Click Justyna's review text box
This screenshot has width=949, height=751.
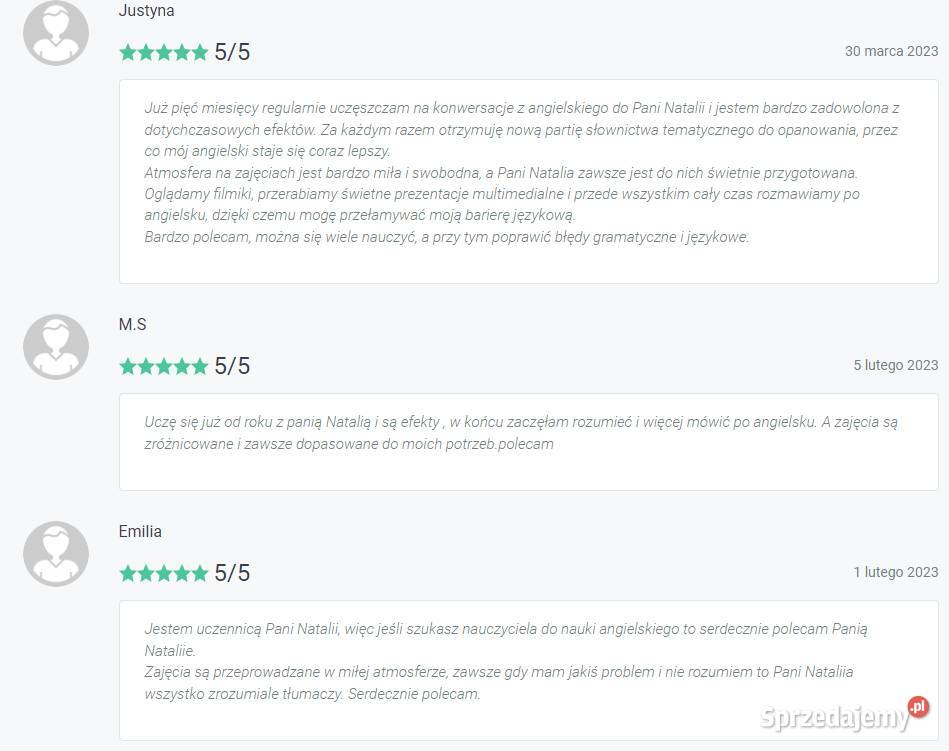(x=528, y=180)
